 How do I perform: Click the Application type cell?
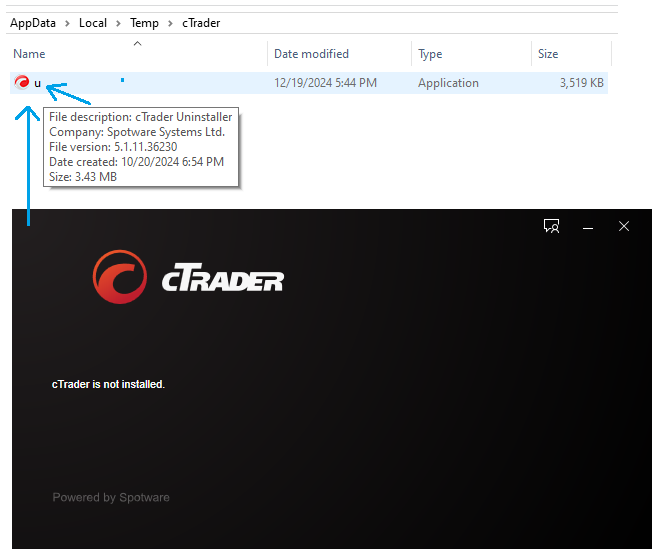click(448, 83)
